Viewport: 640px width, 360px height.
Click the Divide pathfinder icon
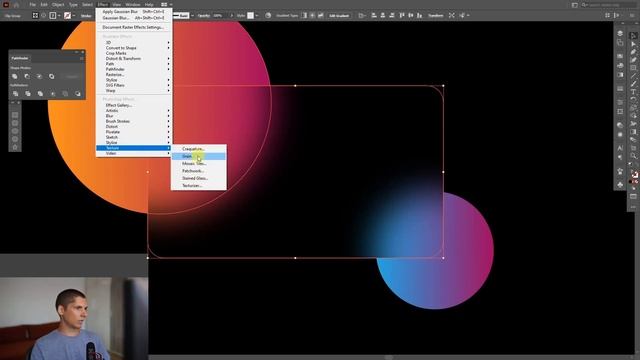pos(16,94)
